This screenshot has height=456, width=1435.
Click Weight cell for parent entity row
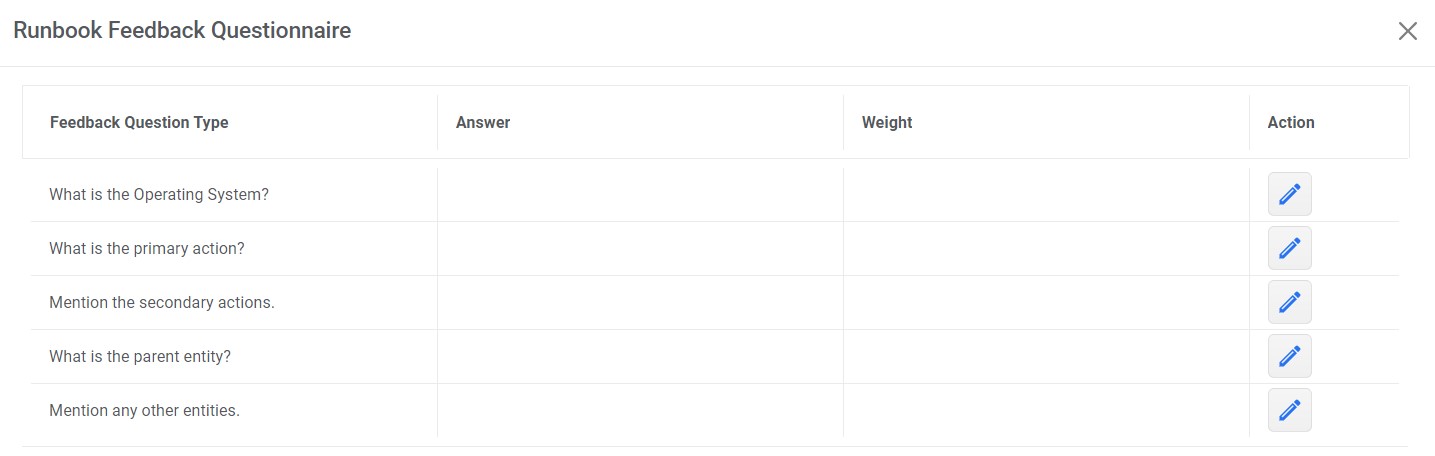click(1046, 356)
